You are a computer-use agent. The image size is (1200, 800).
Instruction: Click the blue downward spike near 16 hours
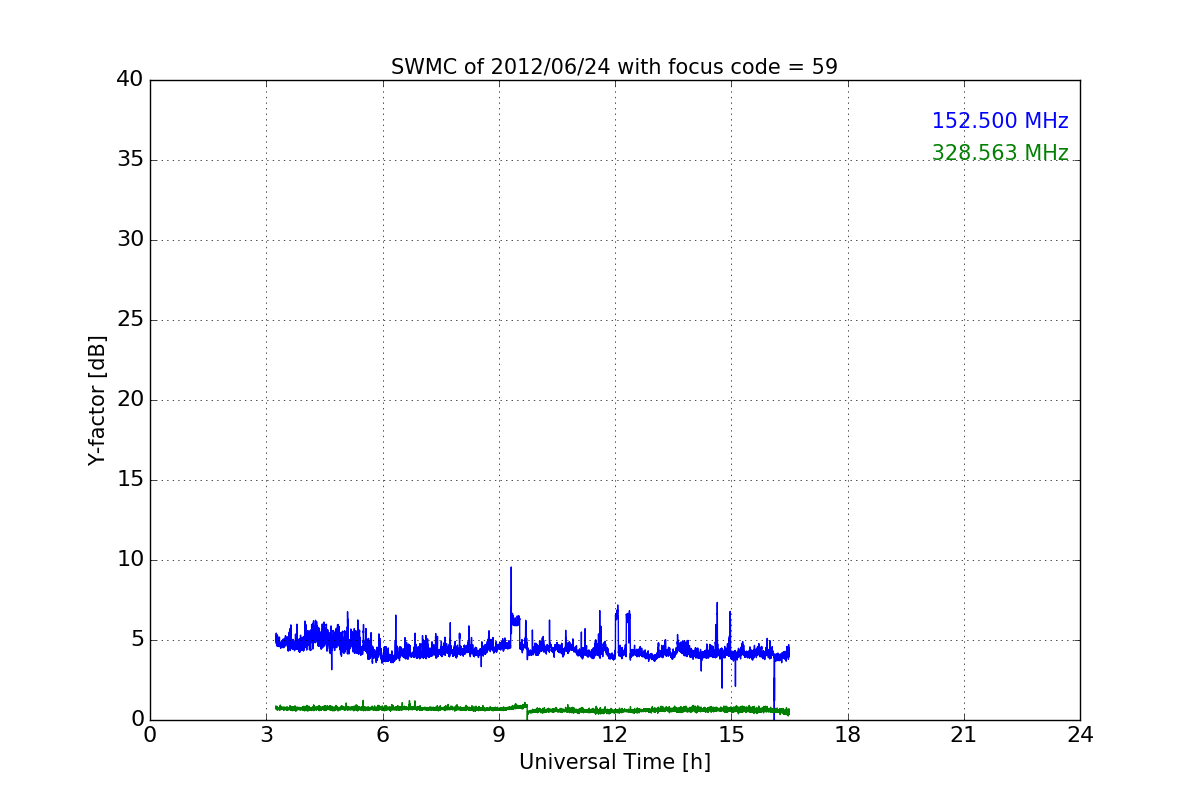point(774,690)
